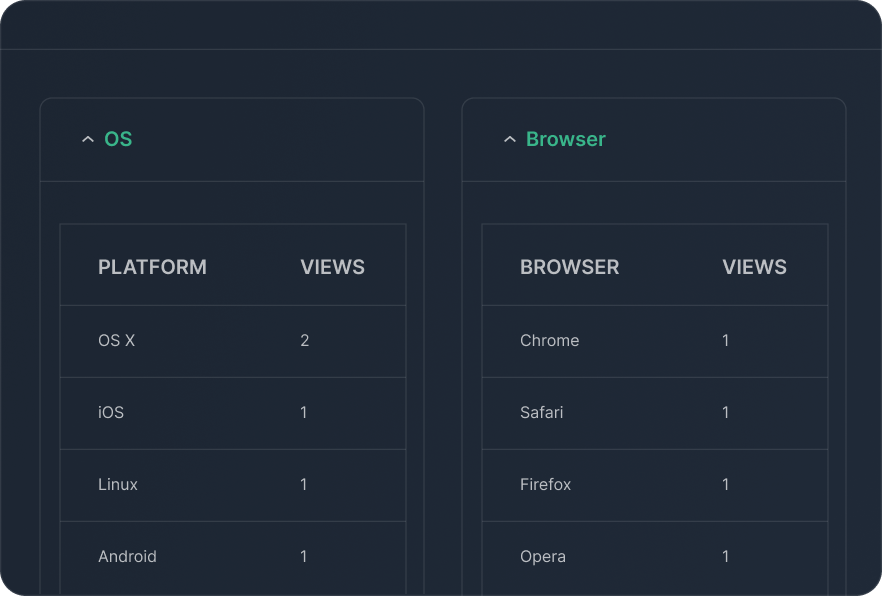
Task: Select the PLATFORM column header
Action: (x=152, y=267)
